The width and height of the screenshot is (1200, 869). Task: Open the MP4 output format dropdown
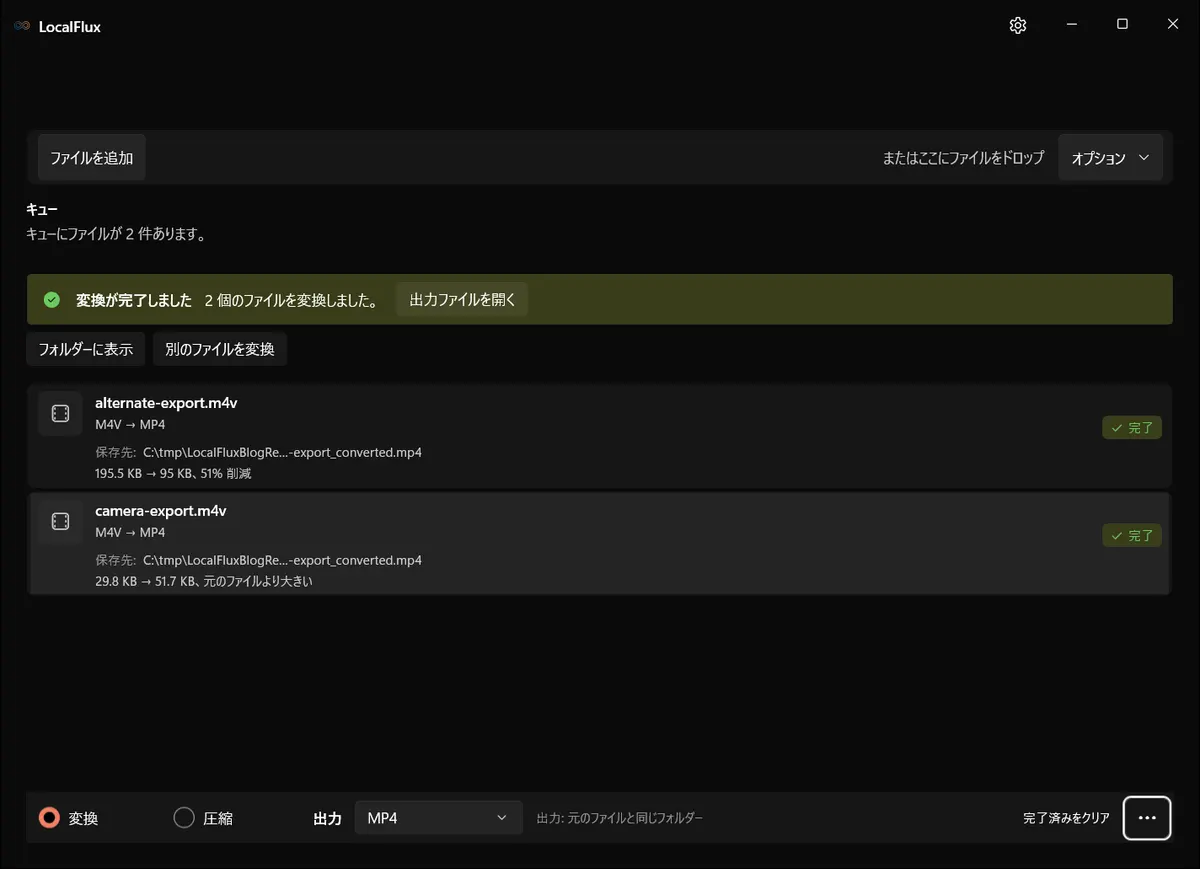coord(439,818)
